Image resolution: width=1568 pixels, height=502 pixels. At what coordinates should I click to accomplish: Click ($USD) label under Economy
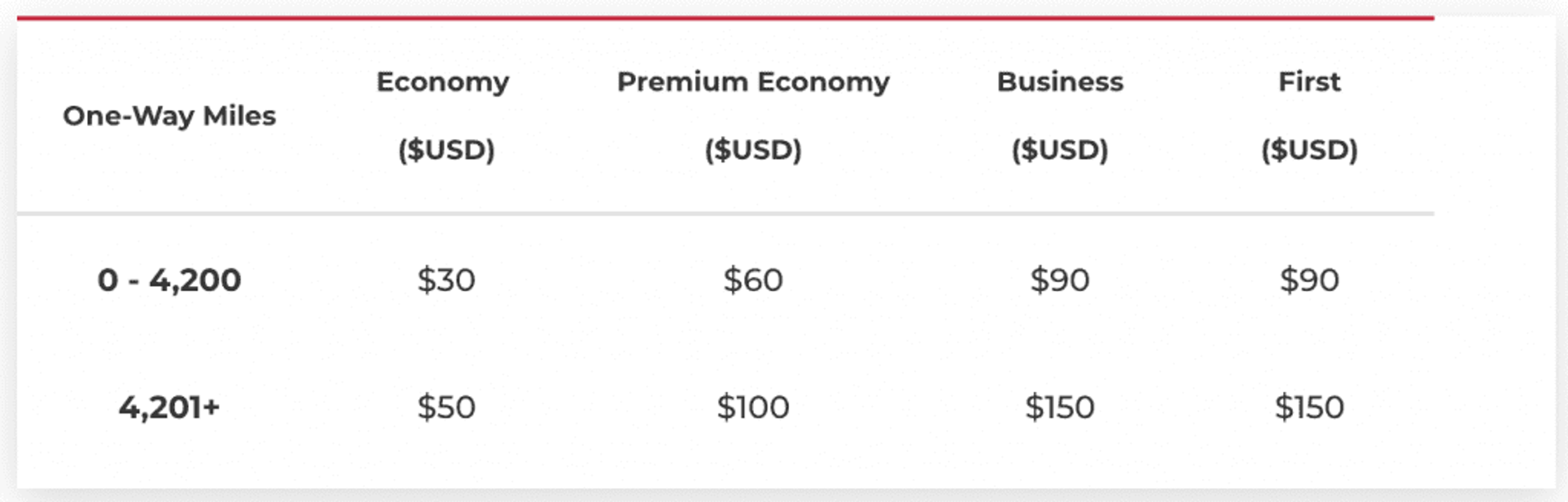[446, 150]
